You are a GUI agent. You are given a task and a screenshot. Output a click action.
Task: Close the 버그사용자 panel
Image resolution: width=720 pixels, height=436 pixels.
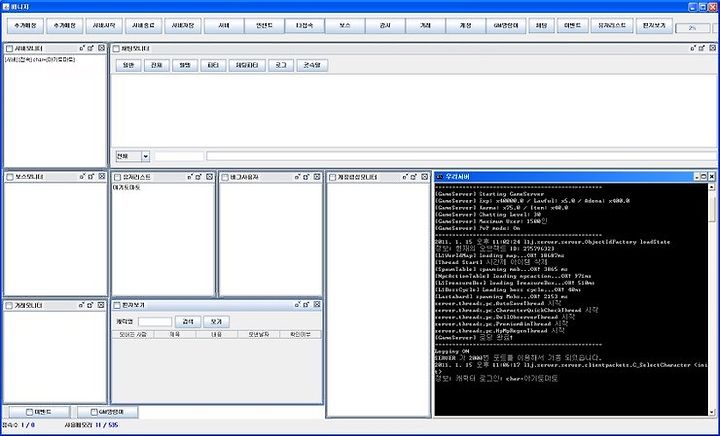pyautogui.click(x=317, y=177)
